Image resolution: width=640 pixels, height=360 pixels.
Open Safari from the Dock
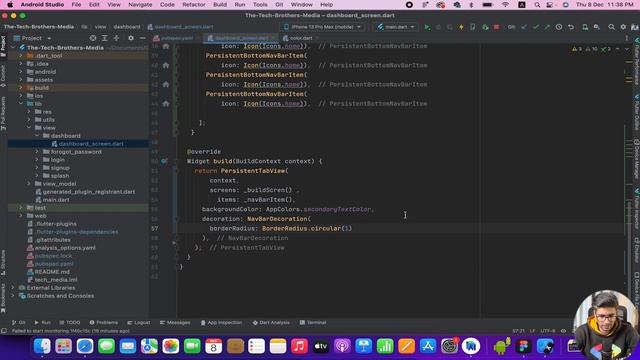85,347
